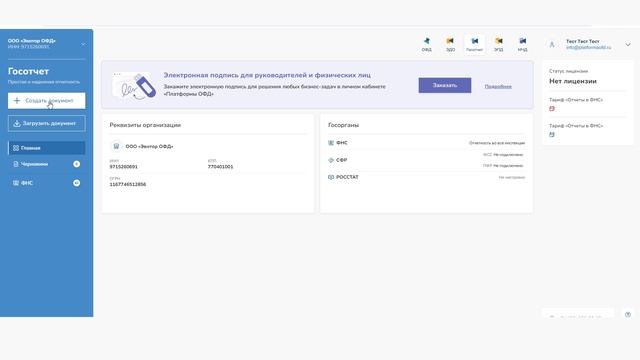Viewport: 640px width, 360px height.
Task: Click the ФНС building icon in sidebar
Action: [16, 183]
